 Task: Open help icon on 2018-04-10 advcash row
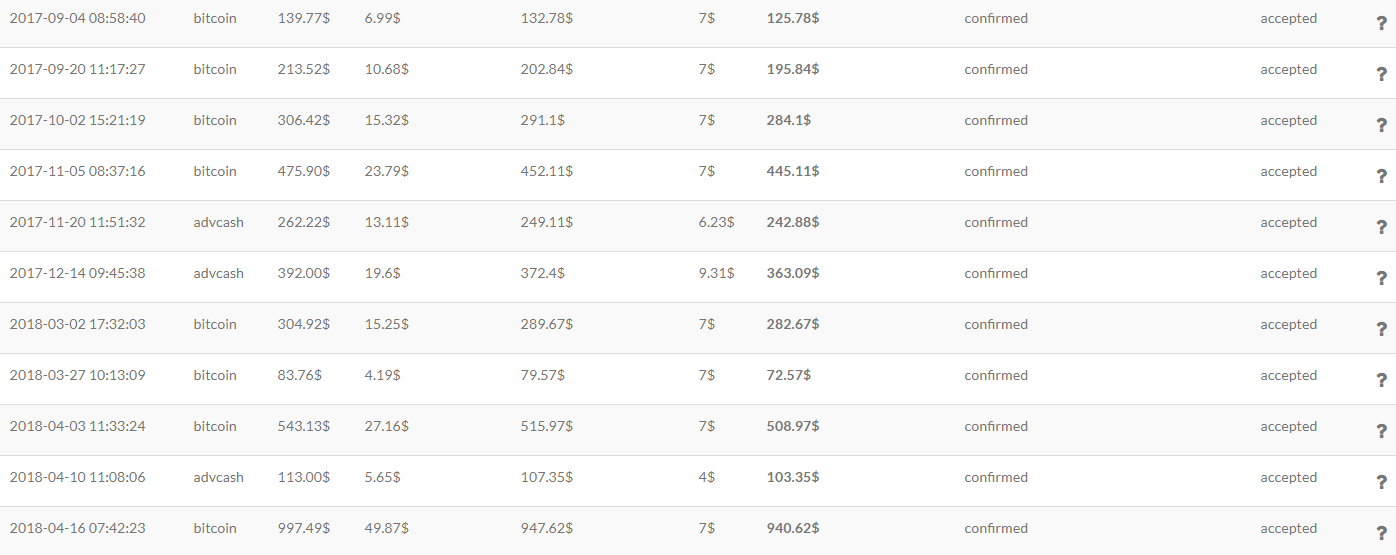pyautogui.click(x=1381, y=482)
